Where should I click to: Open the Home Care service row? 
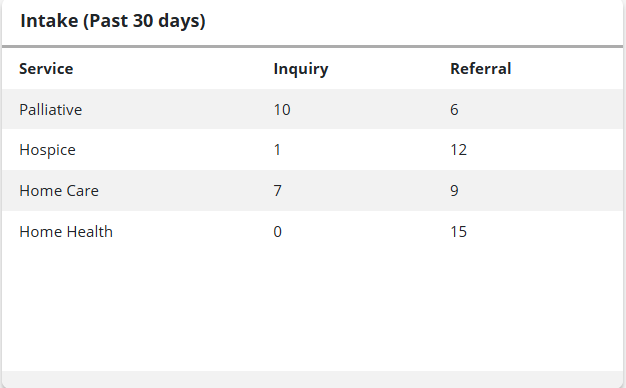313,190
